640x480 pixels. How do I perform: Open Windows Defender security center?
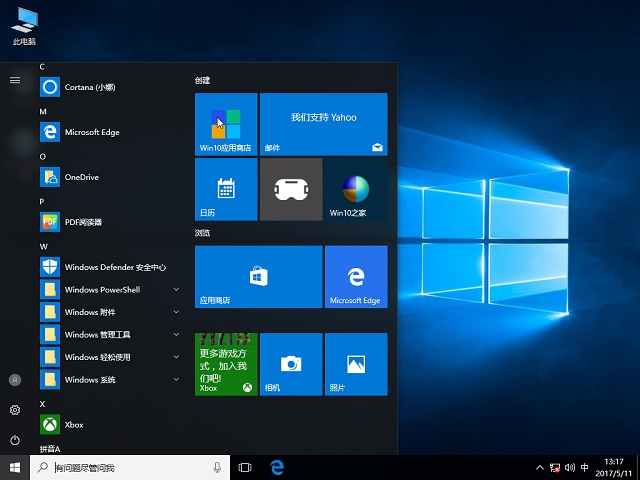pos(109,267)
